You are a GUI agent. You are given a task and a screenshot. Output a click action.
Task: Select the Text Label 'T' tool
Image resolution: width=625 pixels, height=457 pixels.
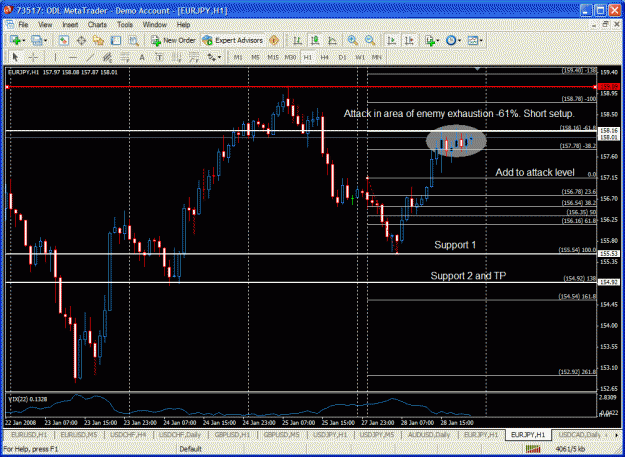pyautogui.click(x=159, y=57)
